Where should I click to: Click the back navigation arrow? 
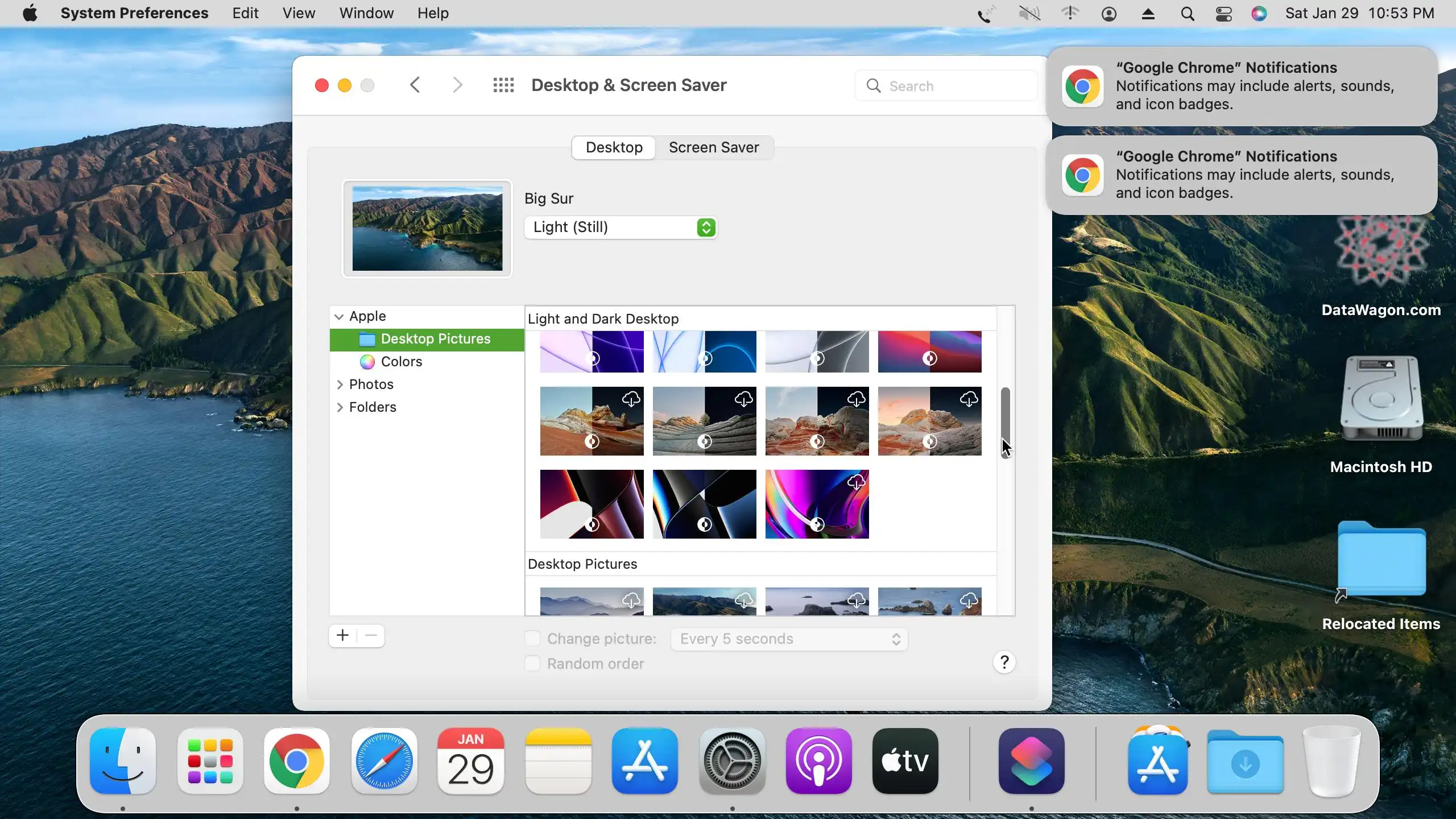415,85
